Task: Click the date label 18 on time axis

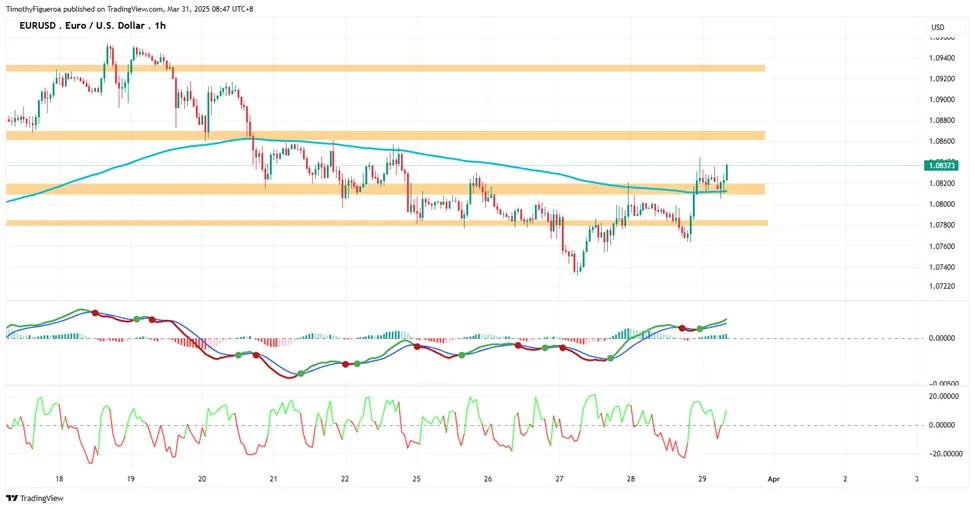Action: (59, 479)
